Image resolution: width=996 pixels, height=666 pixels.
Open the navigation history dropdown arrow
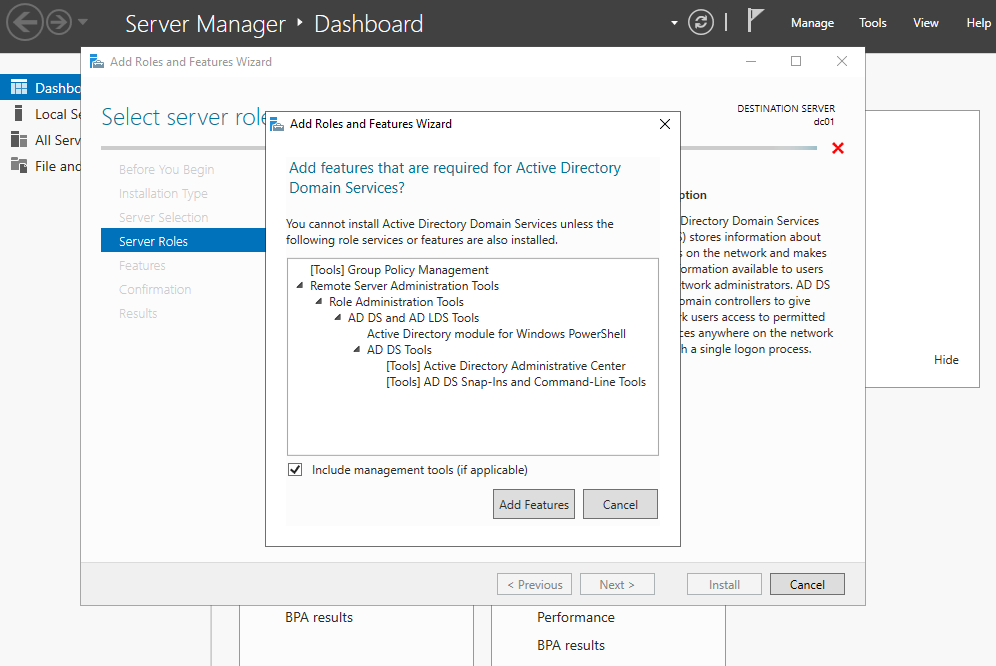(83, 22)
